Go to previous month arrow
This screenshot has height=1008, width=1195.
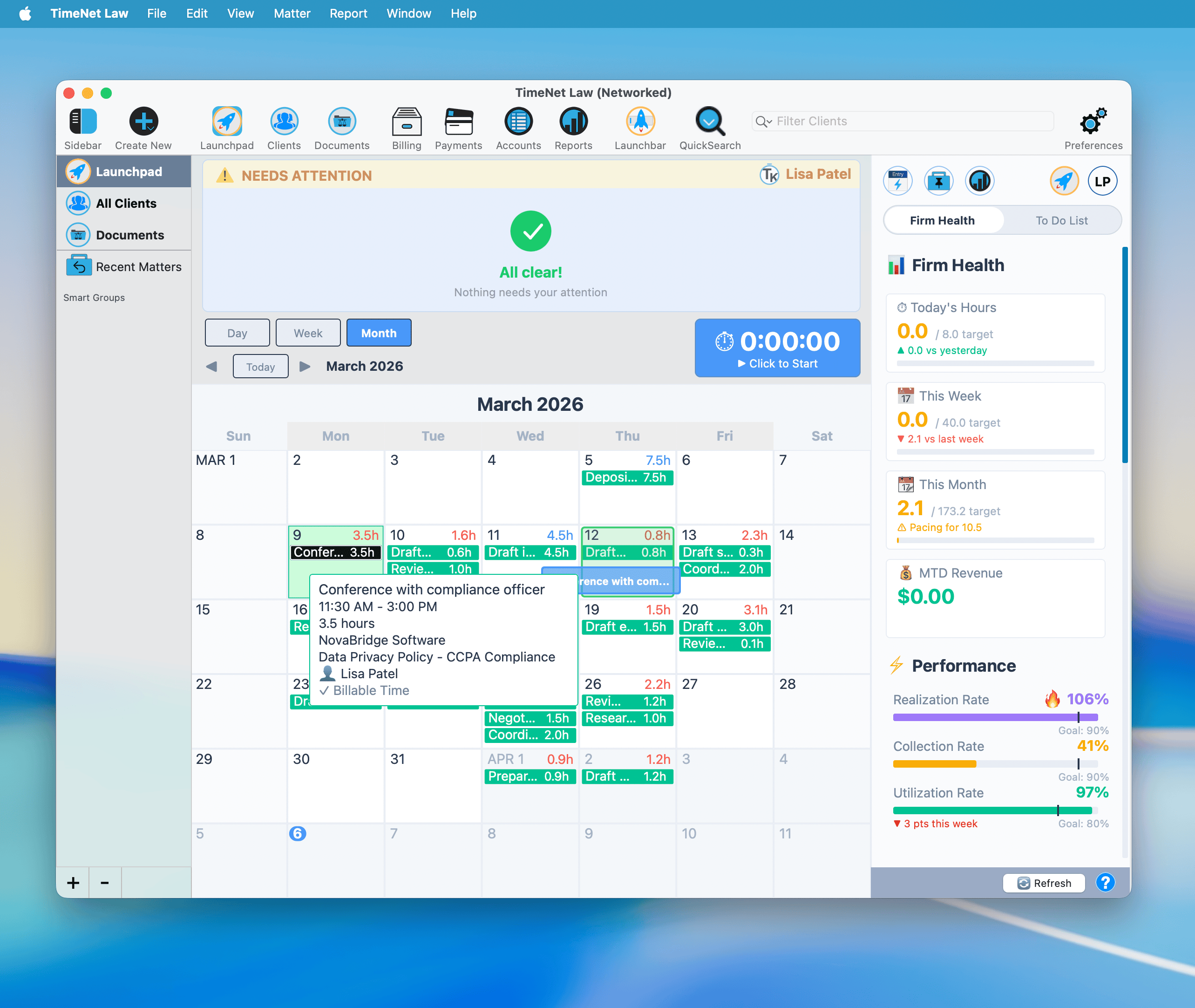(212, 366)
